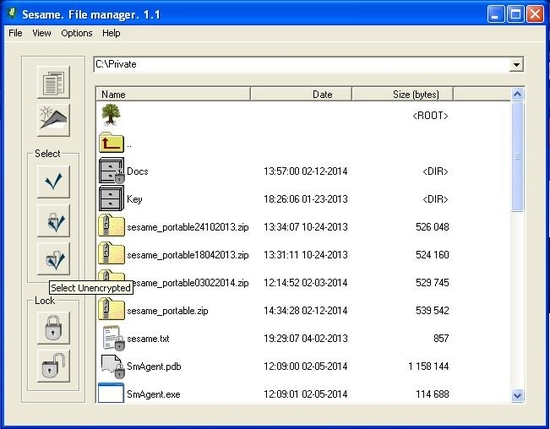The height and width of the screenshot is (429, 550).
Task: Click the sesame.txt locked notepad icon
Action: point(113,338)
